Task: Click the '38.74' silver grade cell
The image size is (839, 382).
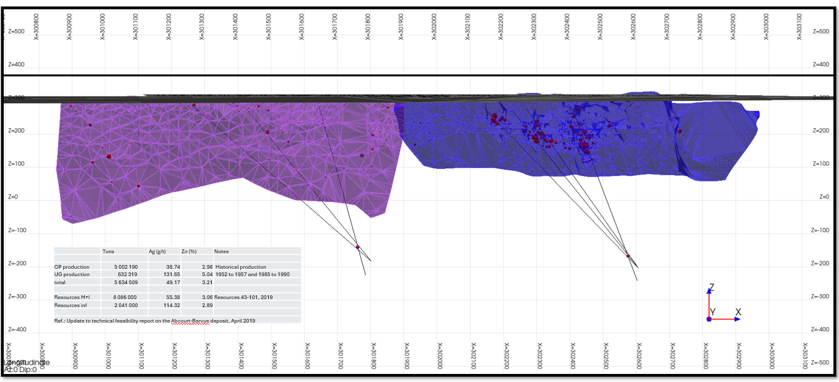Action: (x=173, y=267)
